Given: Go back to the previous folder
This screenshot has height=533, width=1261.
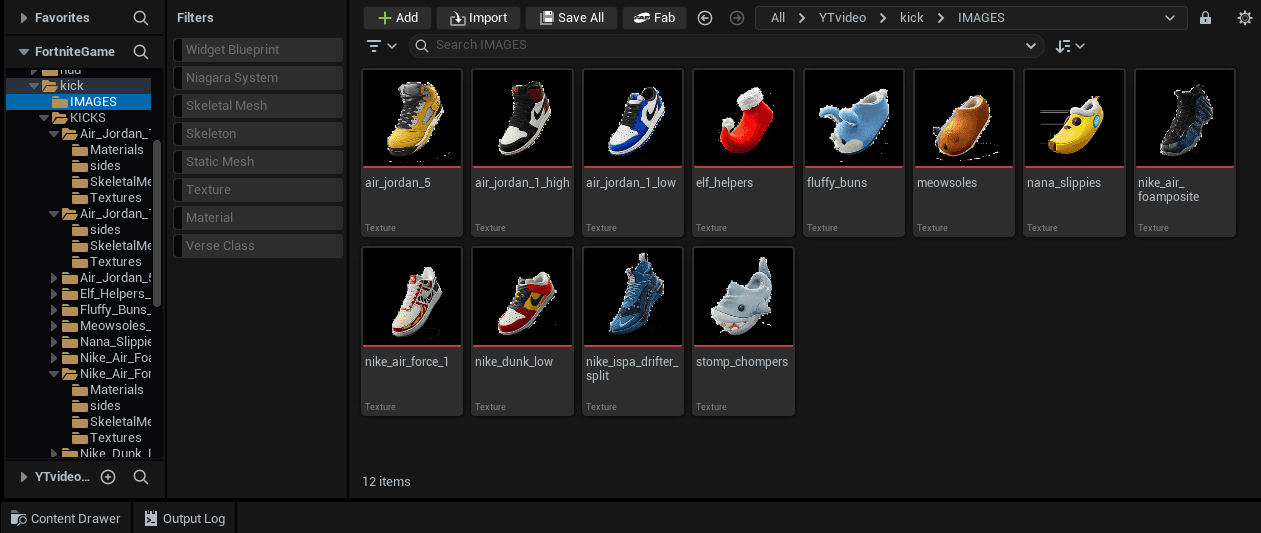Looking at the screenshot, I should click(705, 18).
